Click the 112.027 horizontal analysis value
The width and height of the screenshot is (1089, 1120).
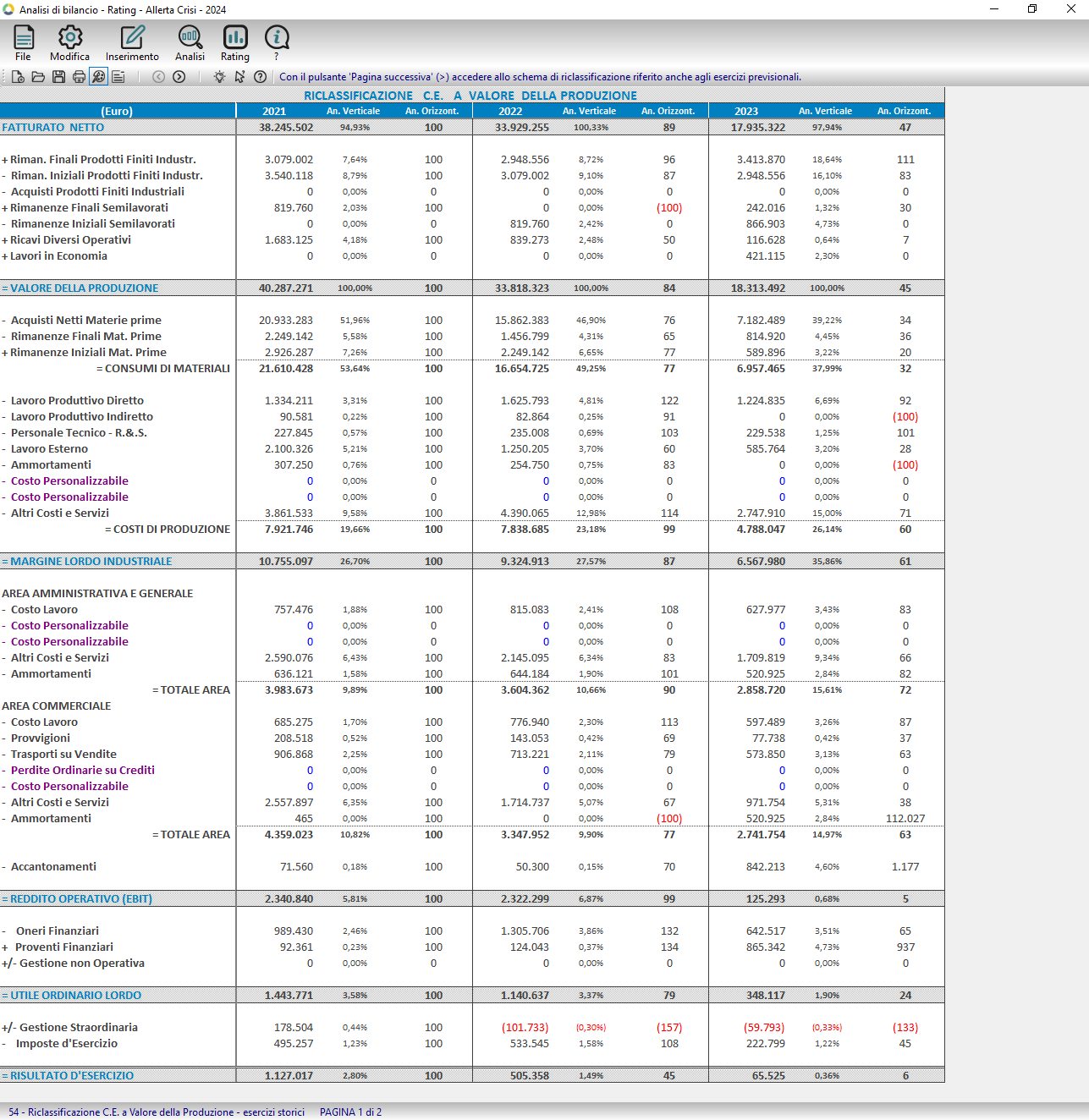[905, 819]
